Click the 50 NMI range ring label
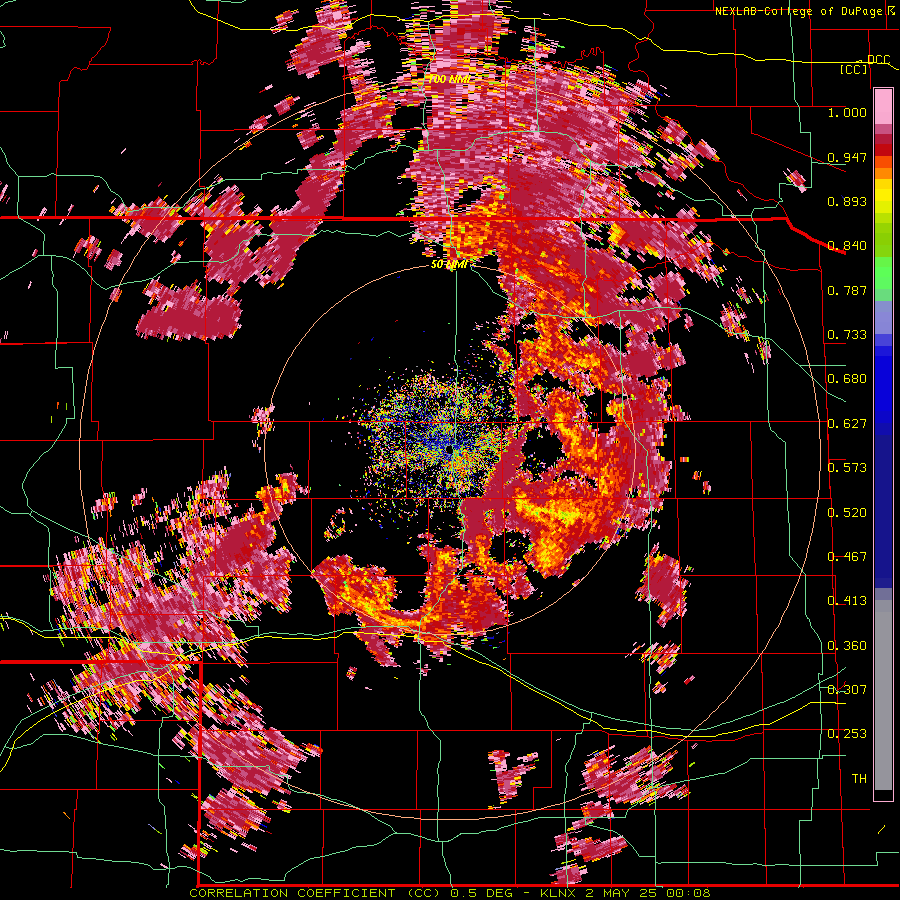This screenshot has width=900, height=900. (x=449, y=264)
